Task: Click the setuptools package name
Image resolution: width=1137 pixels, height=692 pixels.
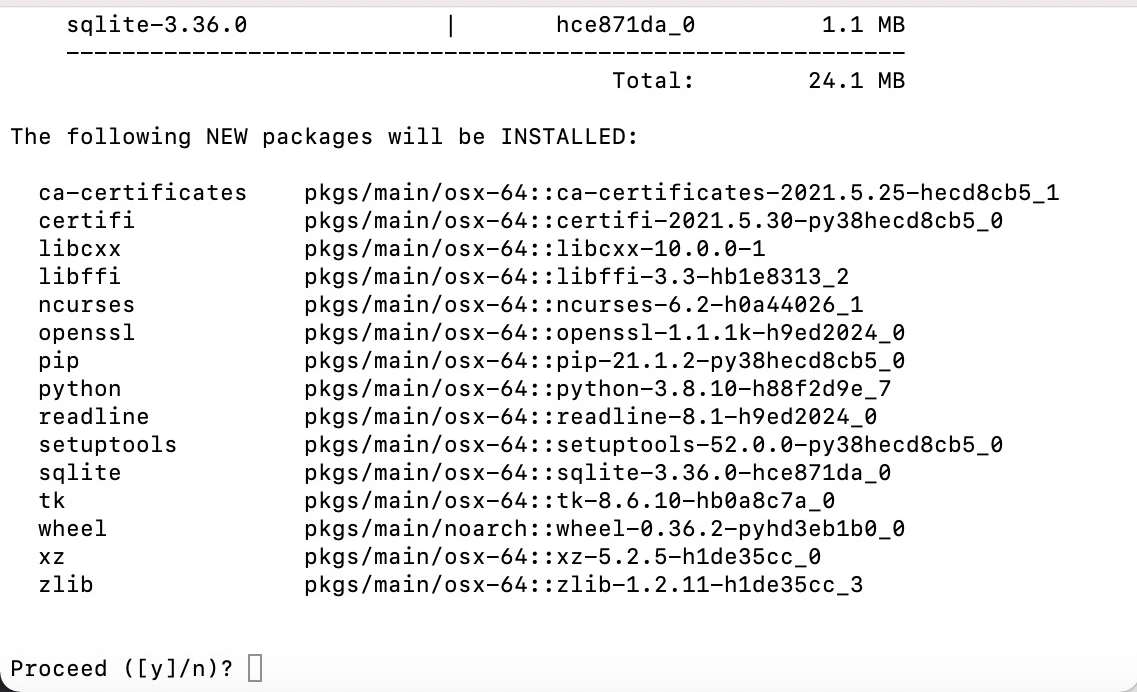Action: (107, 445)
